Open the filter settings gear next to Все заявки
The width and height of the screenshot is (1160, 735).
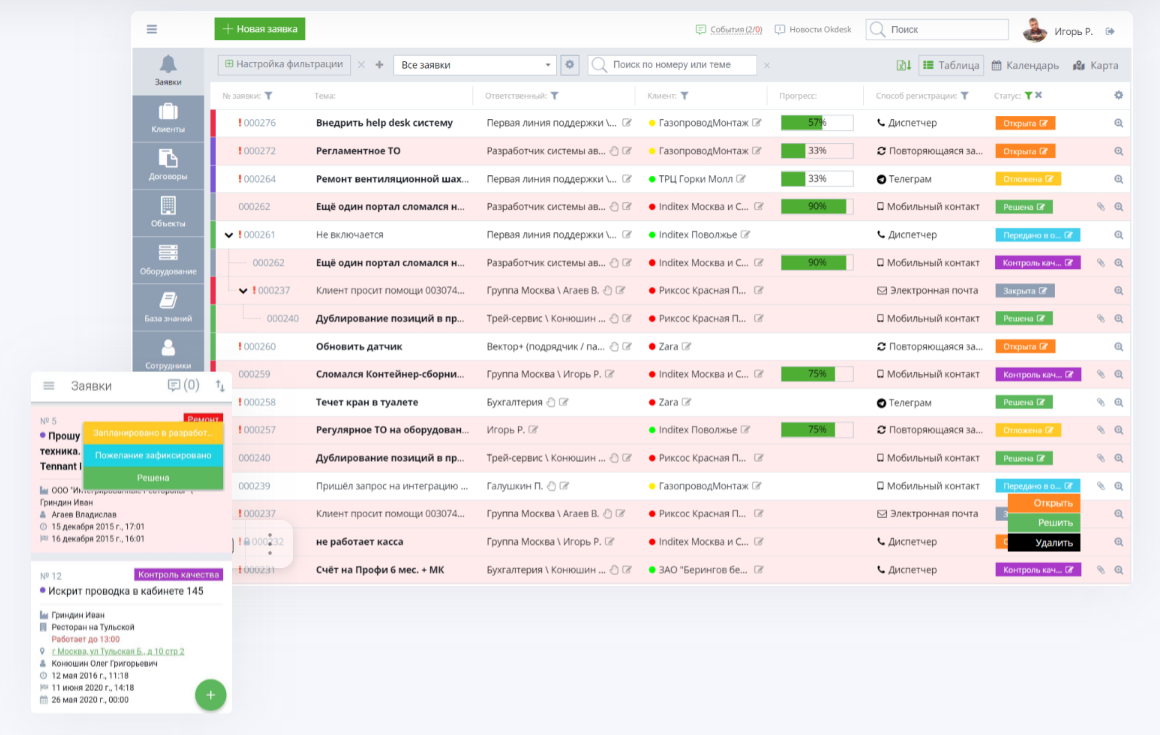pos(569,64)
